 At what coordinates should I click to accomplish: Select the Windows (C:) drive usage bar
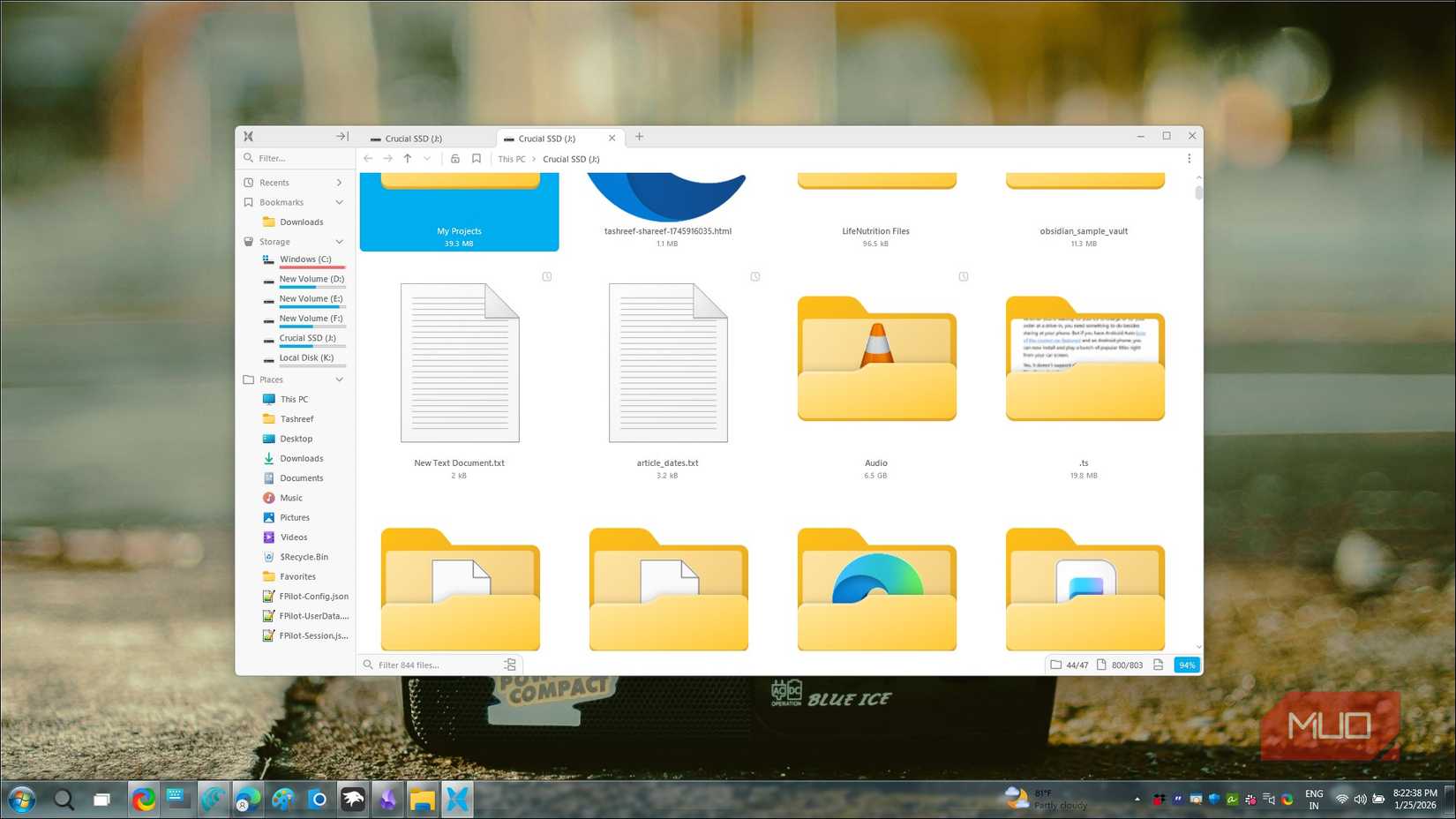[x=311, y=266]
